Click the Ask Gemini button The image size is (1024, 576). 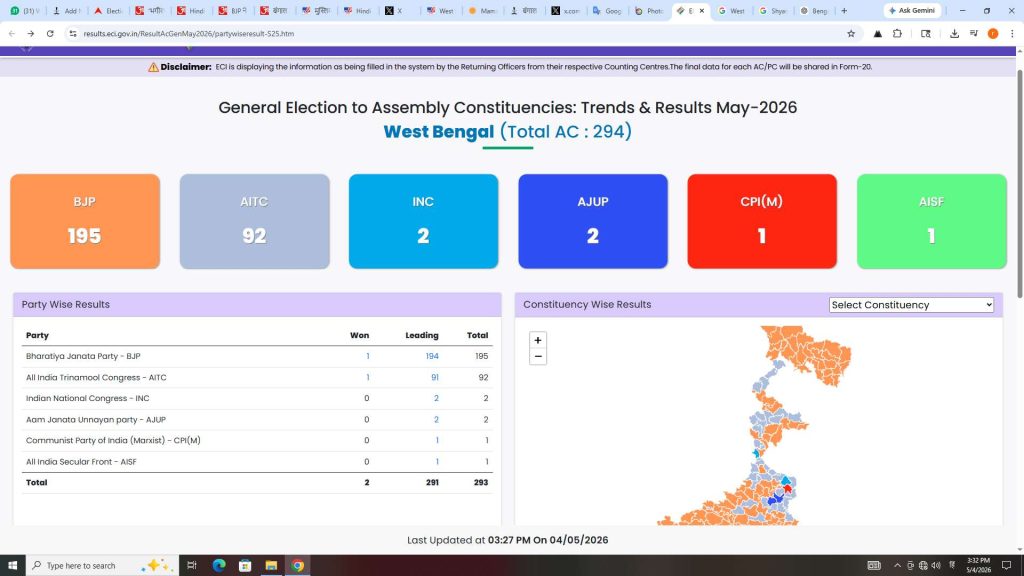[x=912, y=10]
